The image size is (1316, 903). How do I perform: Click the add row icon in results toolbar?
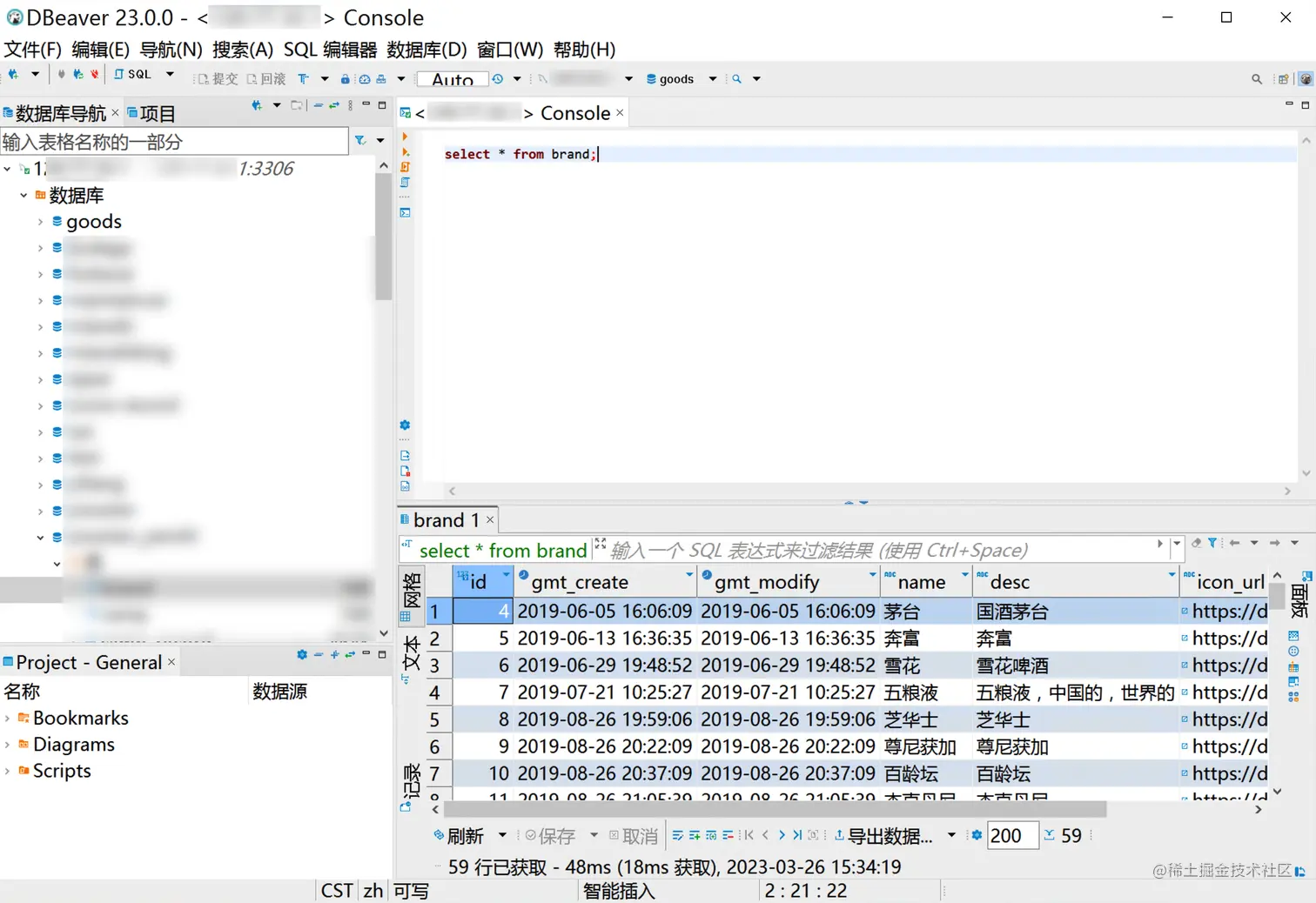coord(695,835)
